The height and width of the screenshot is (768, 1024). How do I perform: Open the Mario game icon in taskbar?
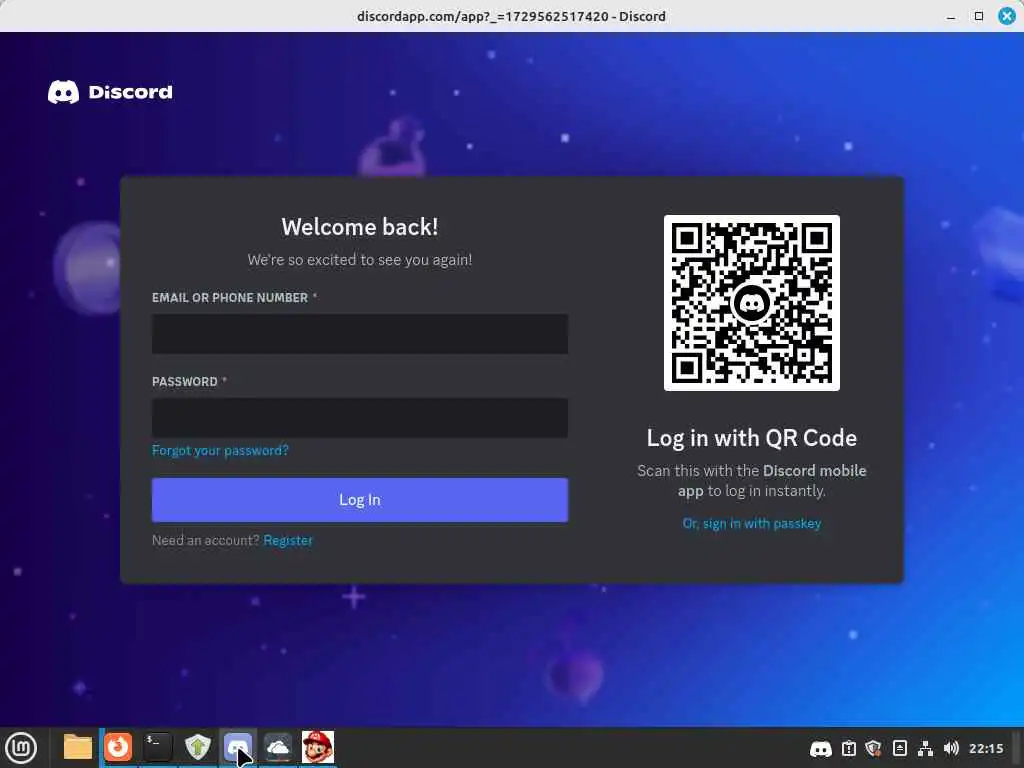point(318,747)
